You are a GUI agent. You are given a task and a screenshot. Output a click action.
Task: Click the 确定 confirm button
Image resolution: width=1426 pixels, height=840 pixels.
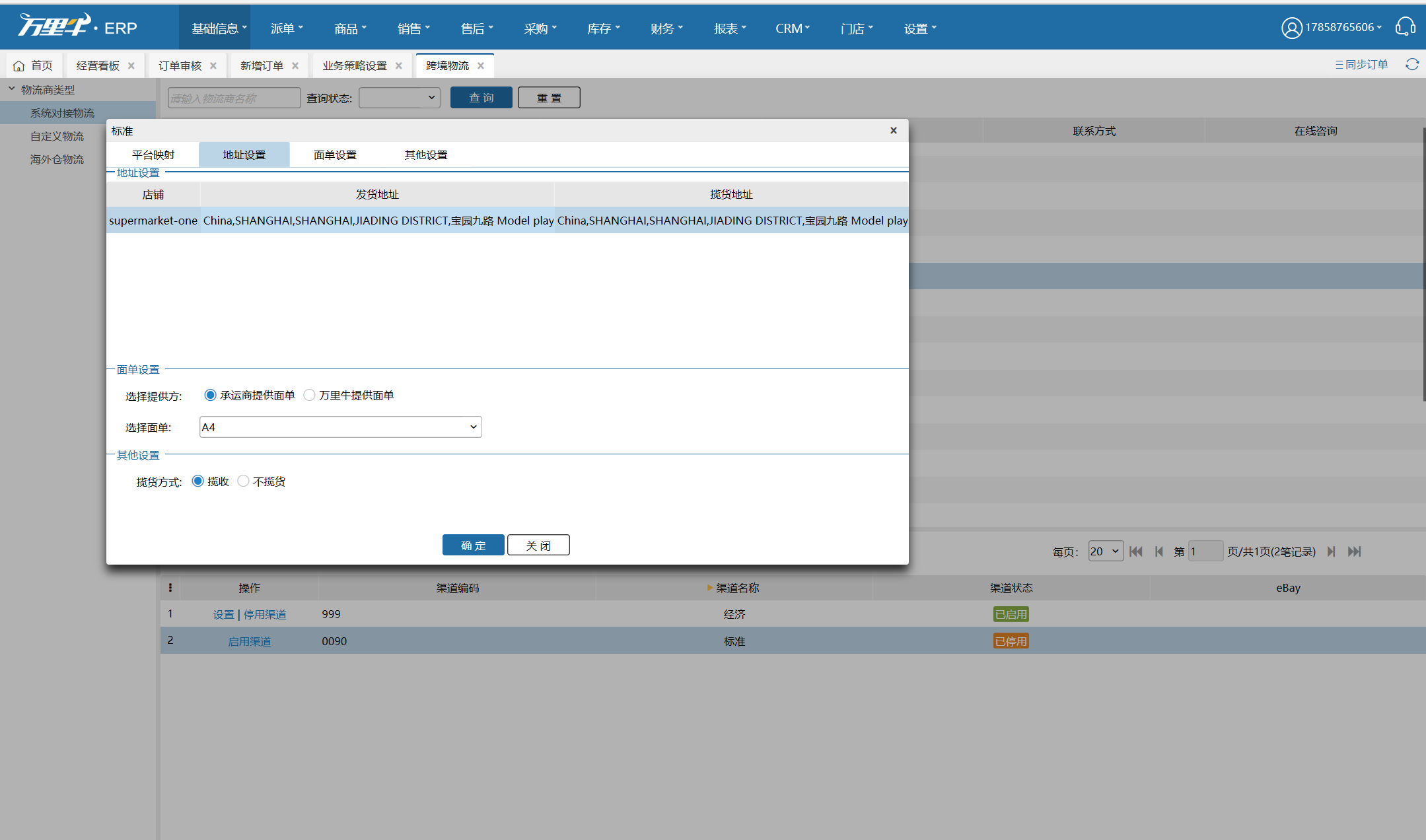pyautogui.click(x=474, y=545)
